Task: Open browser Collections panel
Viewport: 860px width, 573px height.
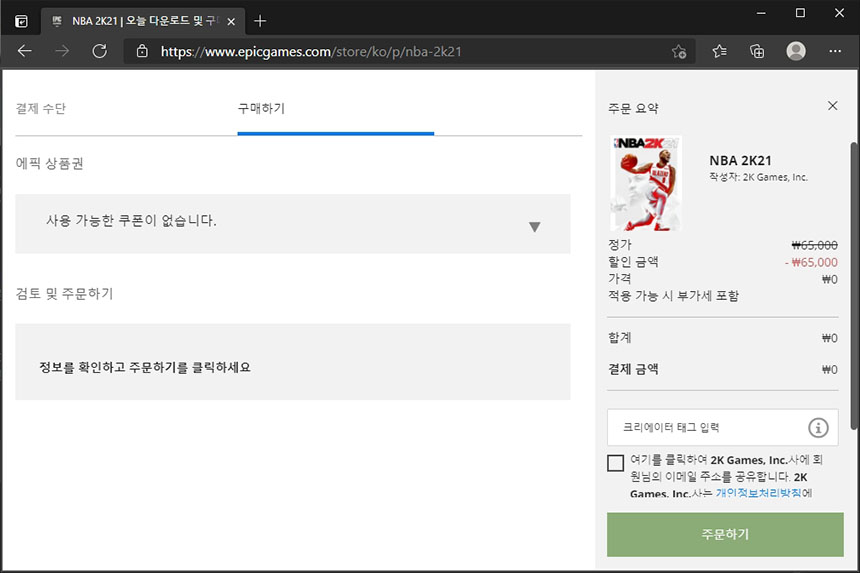Action: click(x=757, y=51)
